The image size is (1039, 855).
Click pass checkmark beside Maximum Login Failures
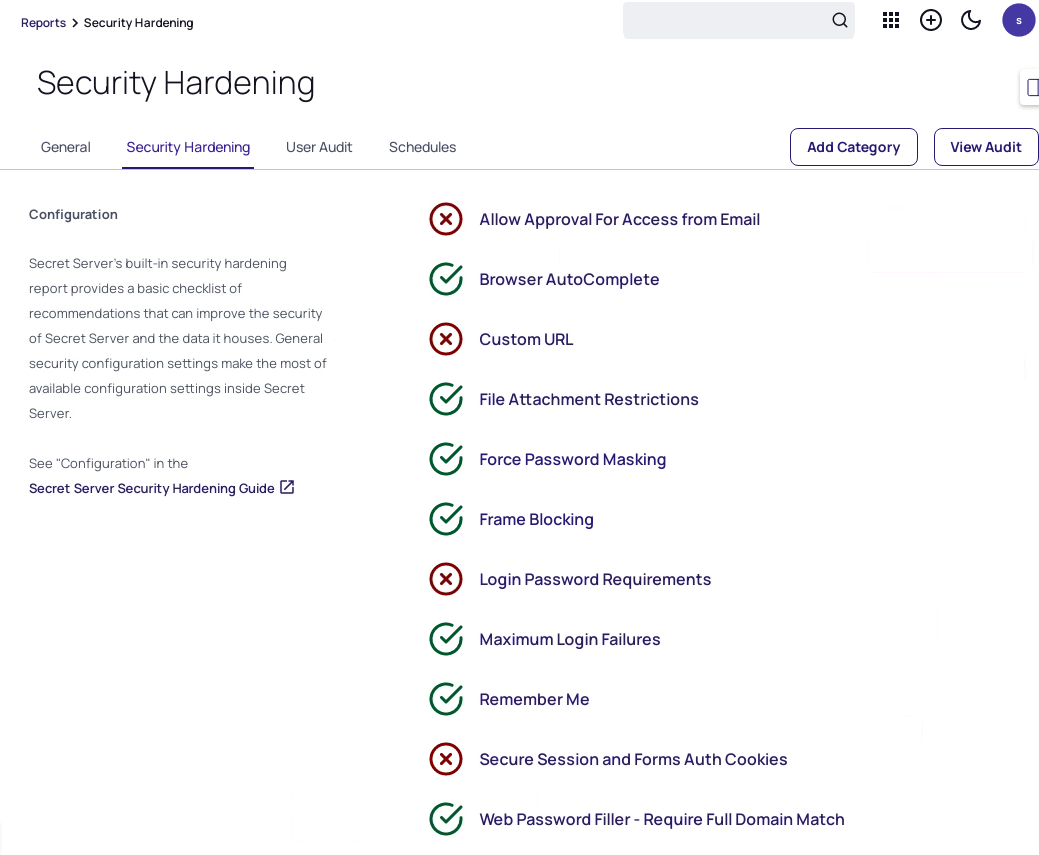(x=446, y=639)
